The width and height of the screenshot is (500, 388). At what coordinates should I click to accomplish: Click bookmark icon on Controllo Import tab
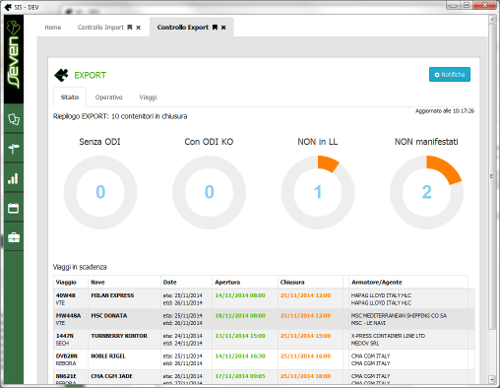tap(130, 27)
